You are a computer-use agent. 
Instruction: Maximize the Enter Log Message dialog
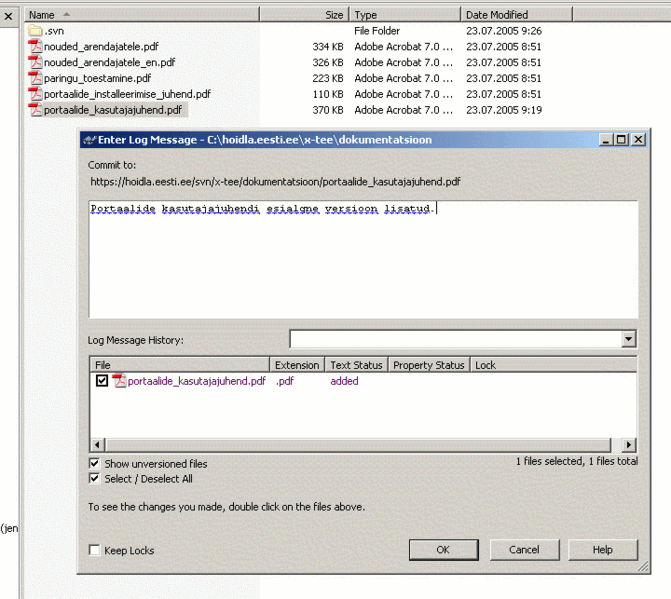coord(621,140)
